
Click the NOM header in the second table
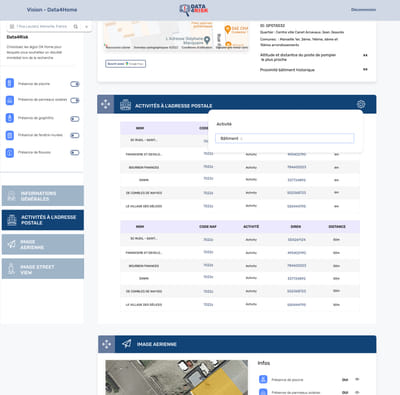pos(140,227)
